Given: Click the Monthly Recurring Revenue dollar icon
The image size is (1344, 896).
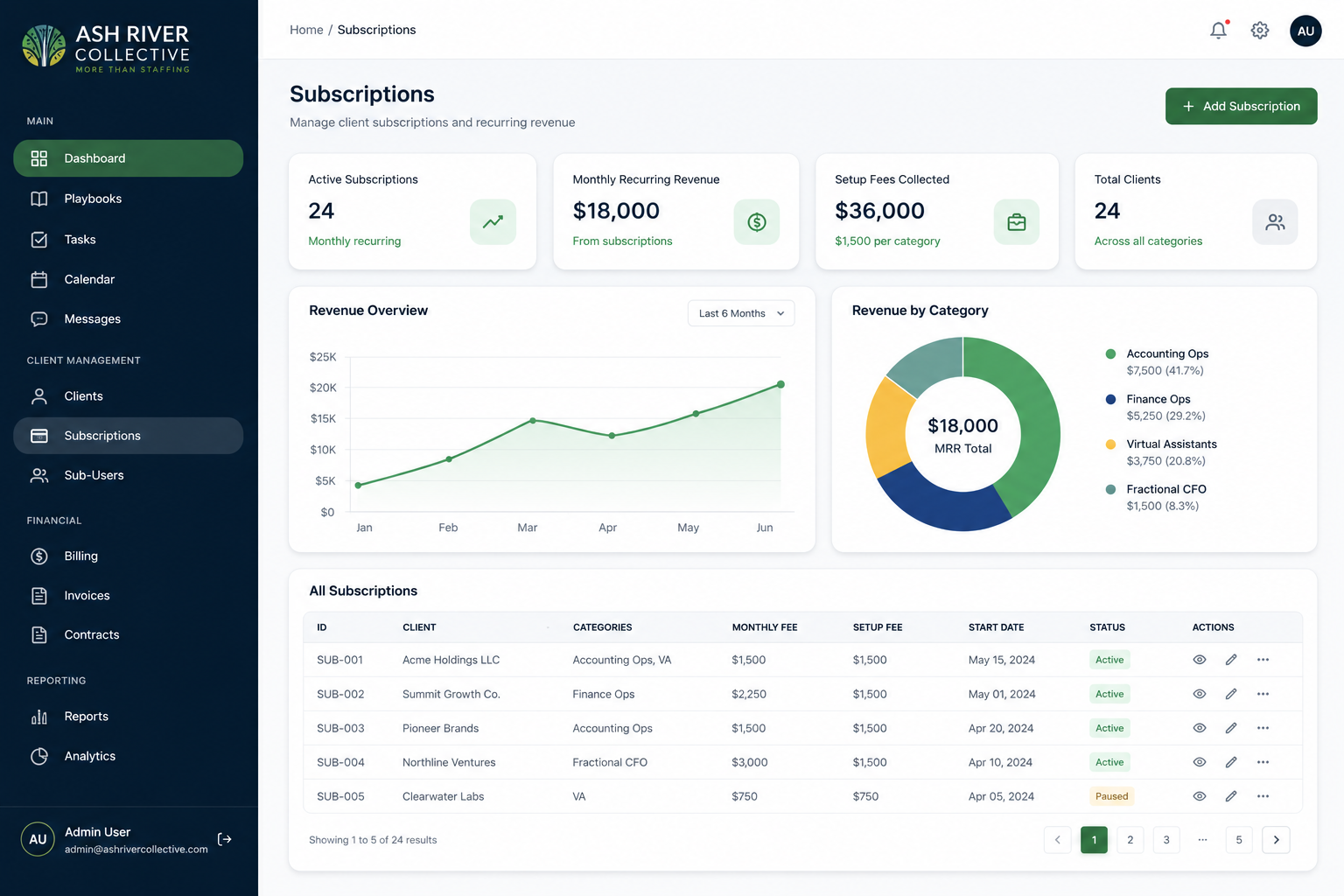Looking at the screenshot, I should [x=757, y=222].
